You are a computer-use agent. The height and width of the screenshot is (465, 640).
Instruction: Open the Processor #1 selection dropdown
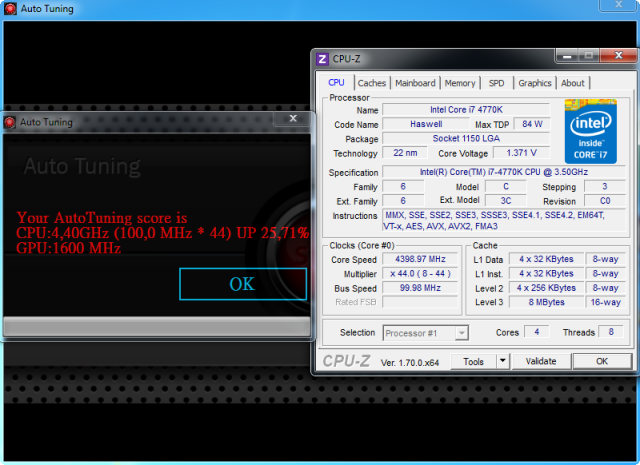pyautogui.click(x=426, y=333)
